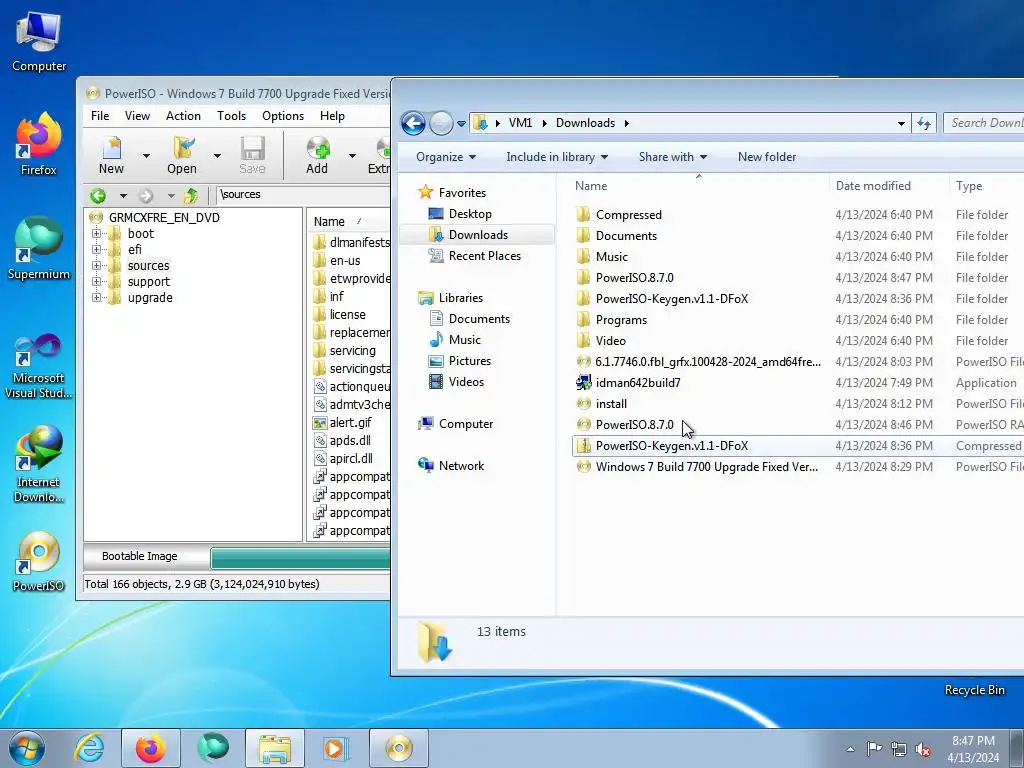Click New folder button
The width and height of the screenshot is (1024, 768).
click(x=767, y=157)
